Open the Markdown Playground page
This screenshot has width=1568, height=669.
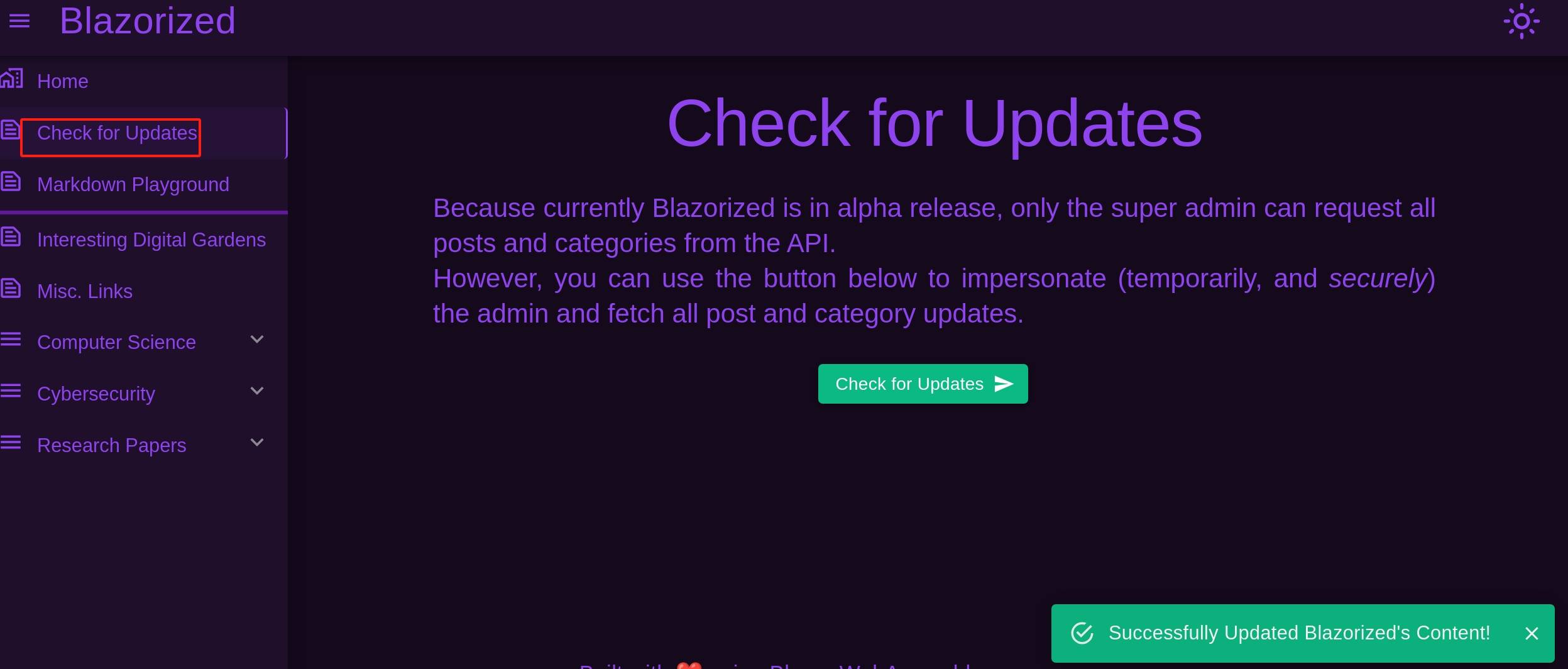[x=133, y=184]
